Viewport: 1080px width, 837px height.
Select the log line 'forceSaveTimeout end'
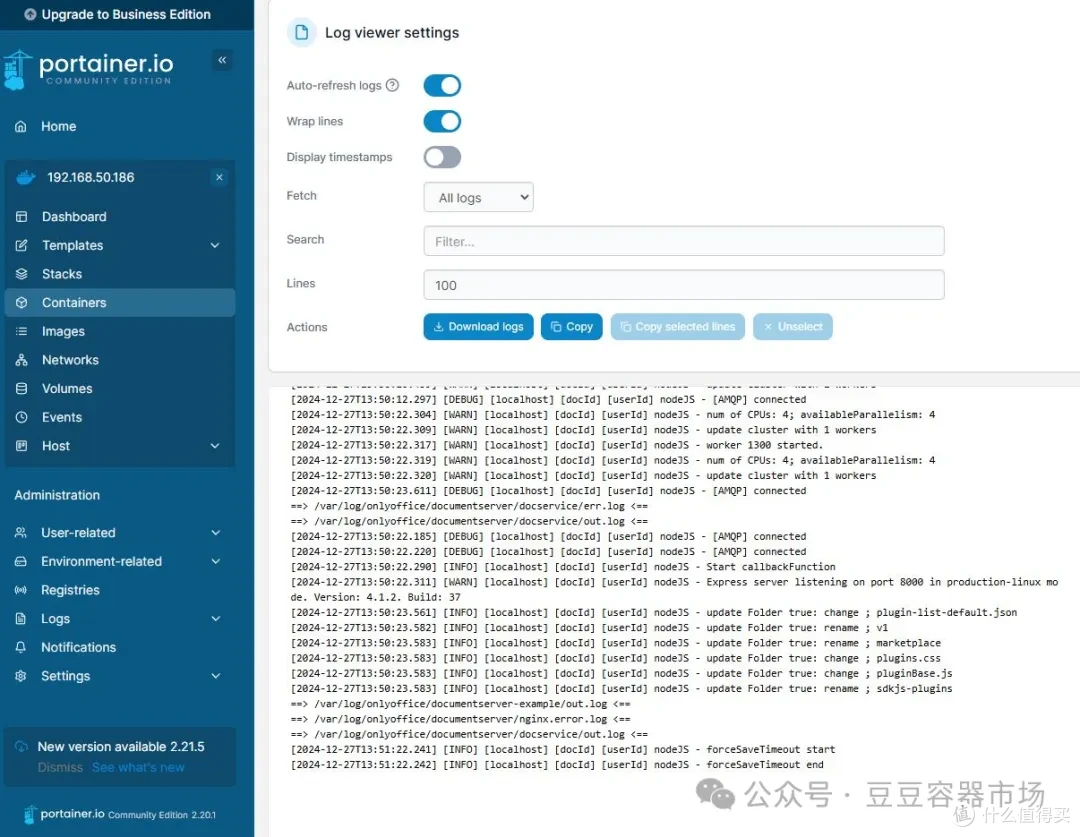pos(557,765)
